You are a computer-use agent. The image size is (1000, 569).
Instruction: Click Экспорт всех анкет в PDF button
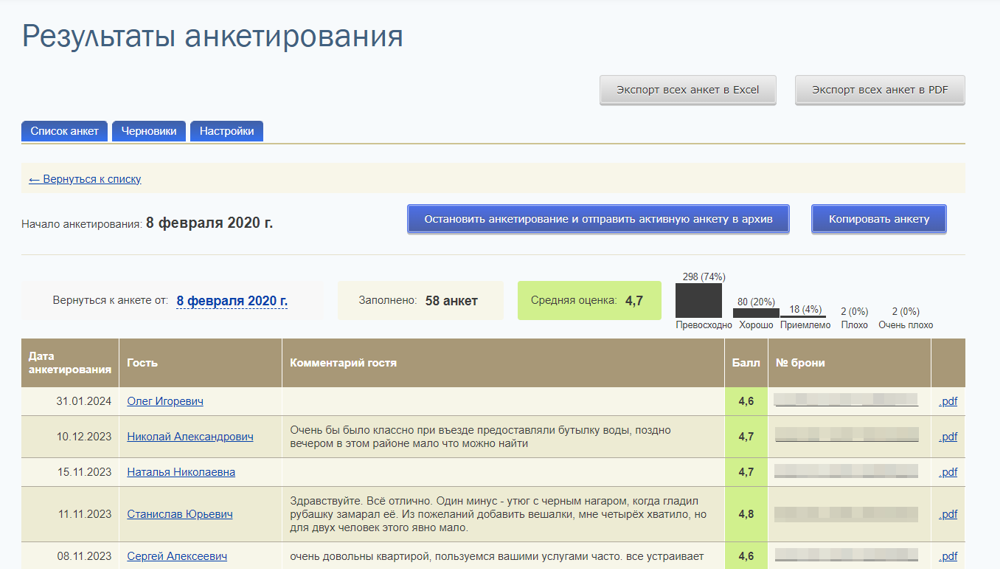coord(879,90)
